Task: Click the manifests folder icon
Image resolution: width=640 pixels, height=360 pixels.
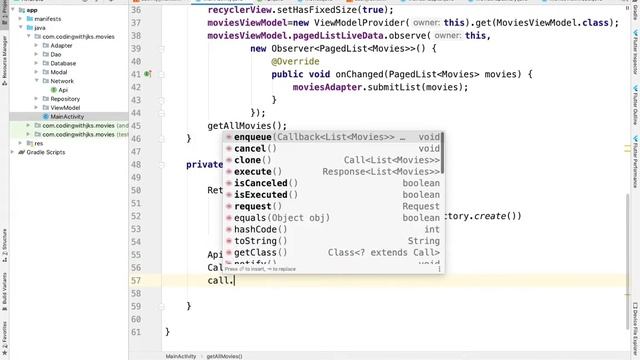Action: coord(30,19)
